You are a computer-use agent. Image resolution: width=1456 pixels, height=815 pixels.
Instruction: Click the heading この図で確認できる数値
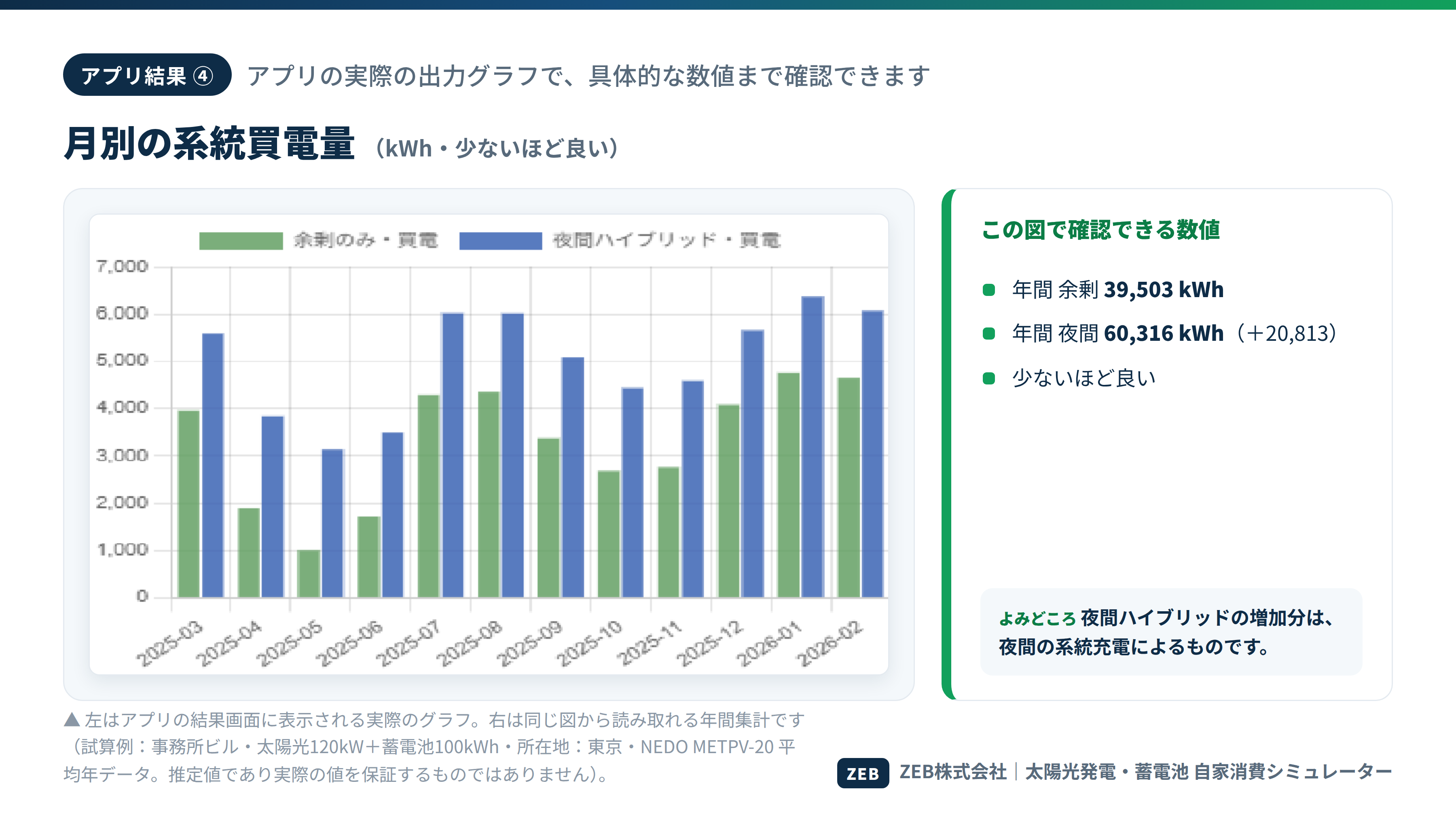(x=1101, y=230)
